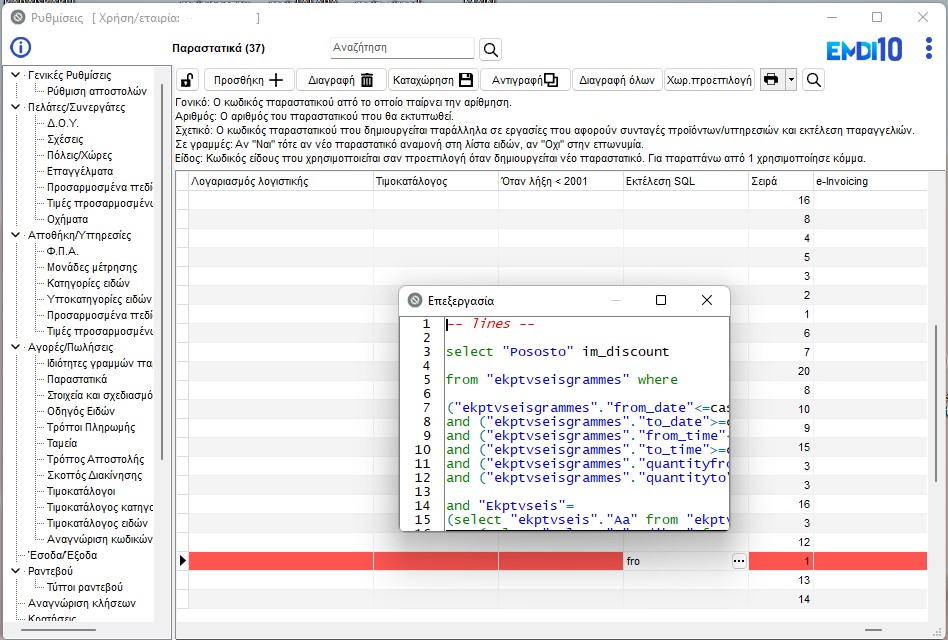Viewport: 948px width, 640px height.
Task: Select Τιμοκατάλογος ειδών in the tree
Action: pos(97,523)
